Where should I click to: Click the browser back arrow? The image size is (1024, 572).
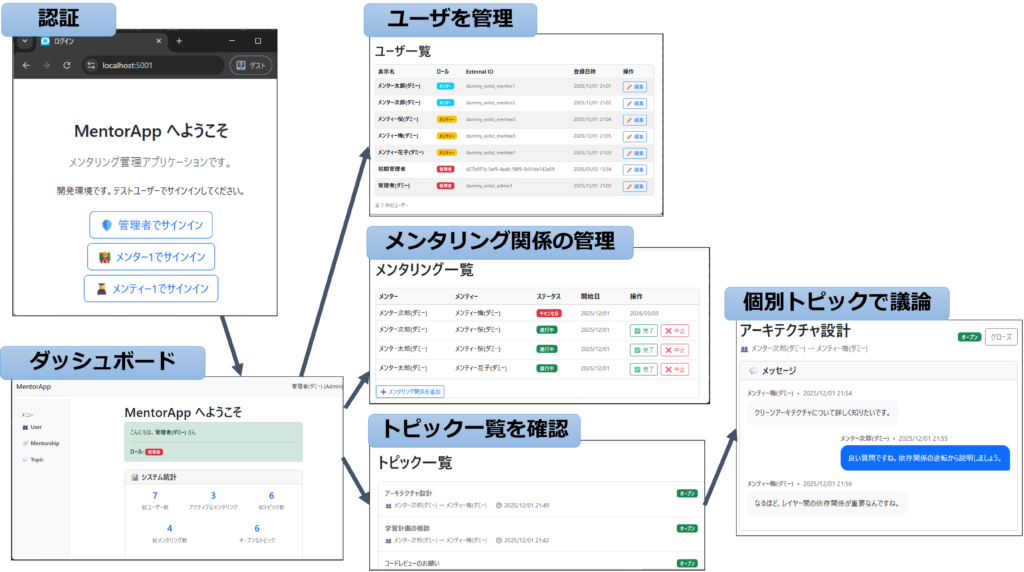click(25, 65)
